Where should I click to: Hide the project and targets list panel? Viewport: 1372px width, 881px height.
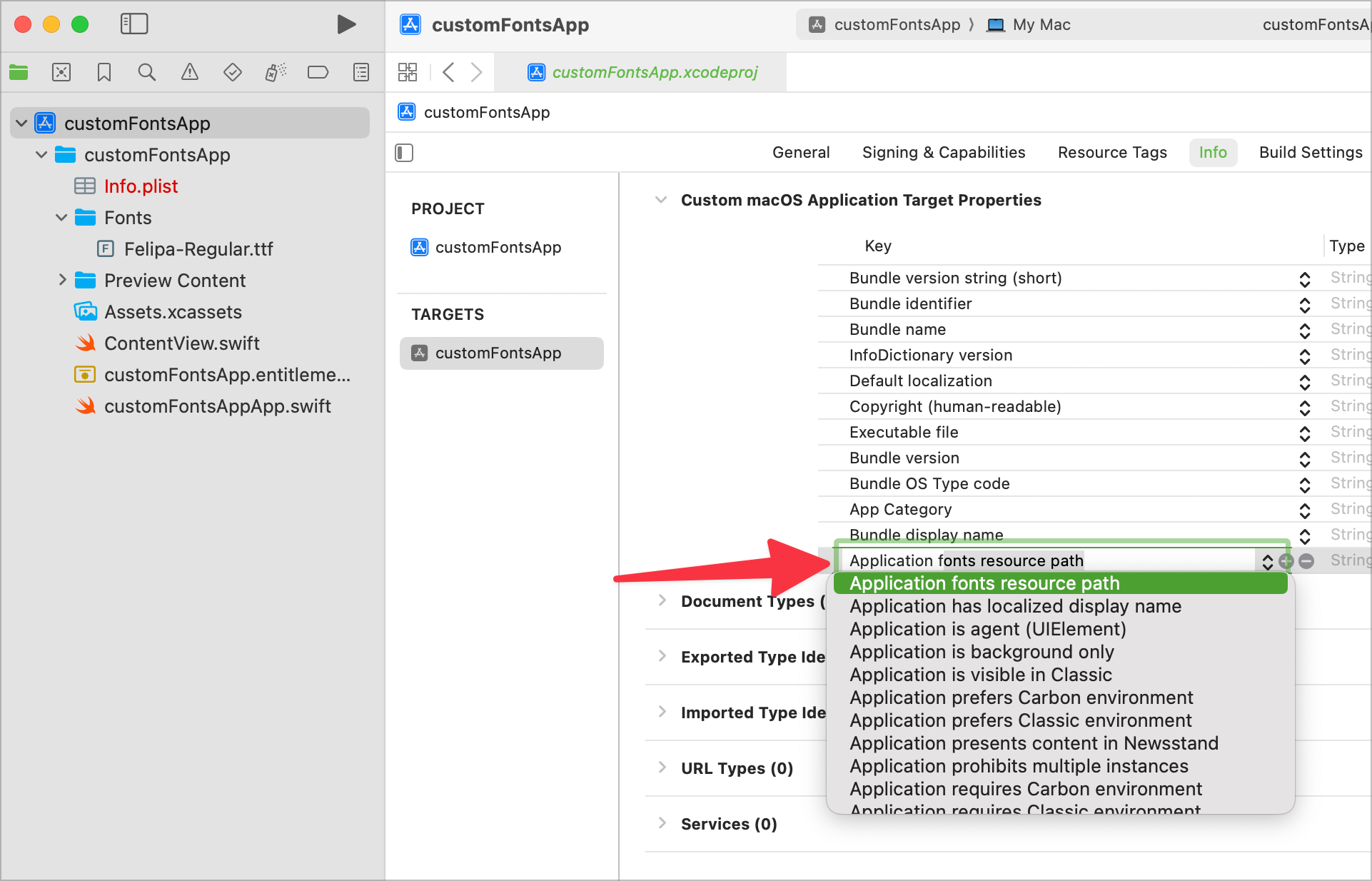click(404, 153)
